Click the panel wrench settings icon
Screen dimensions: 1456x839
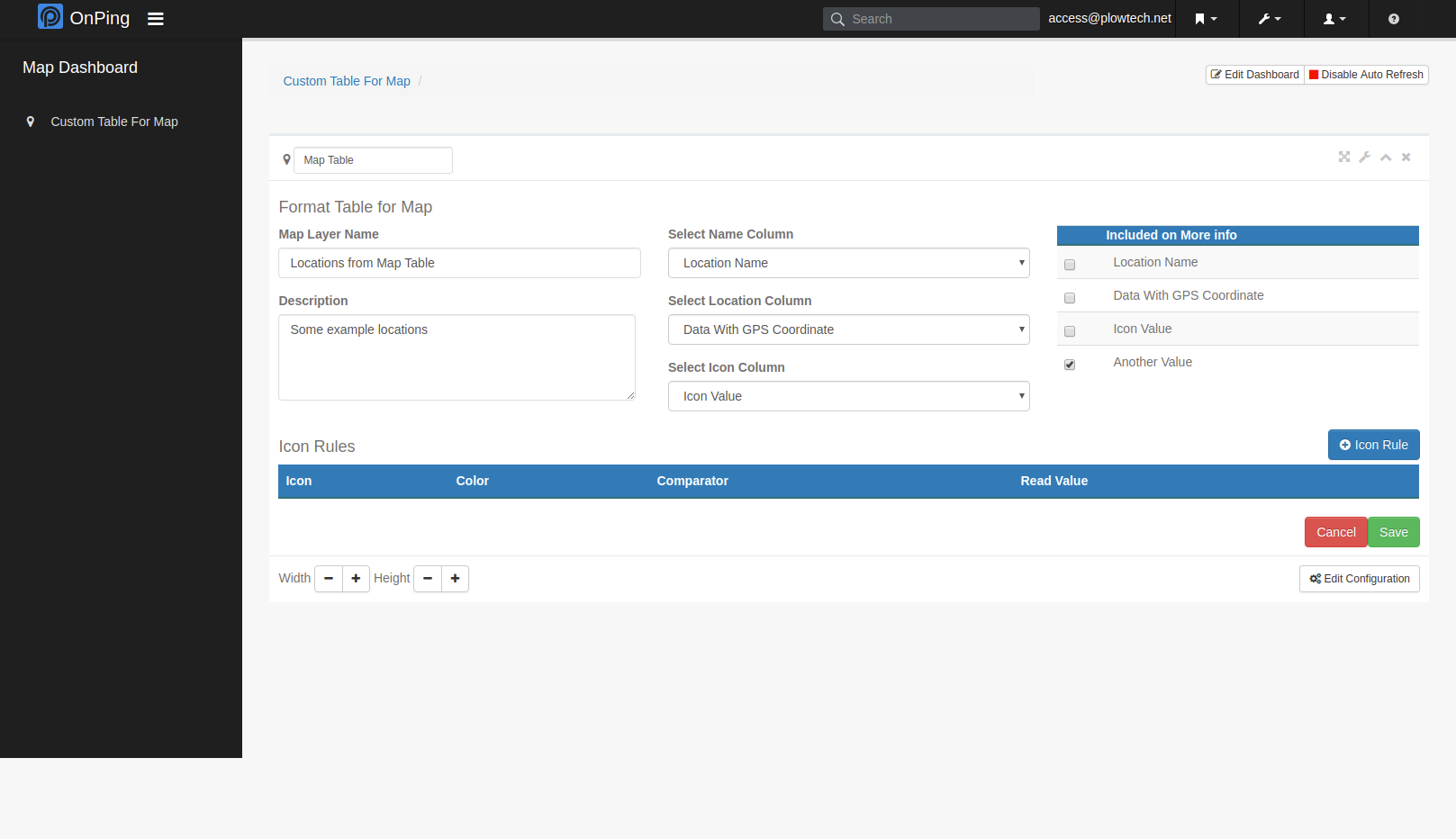pos(1365,157)
